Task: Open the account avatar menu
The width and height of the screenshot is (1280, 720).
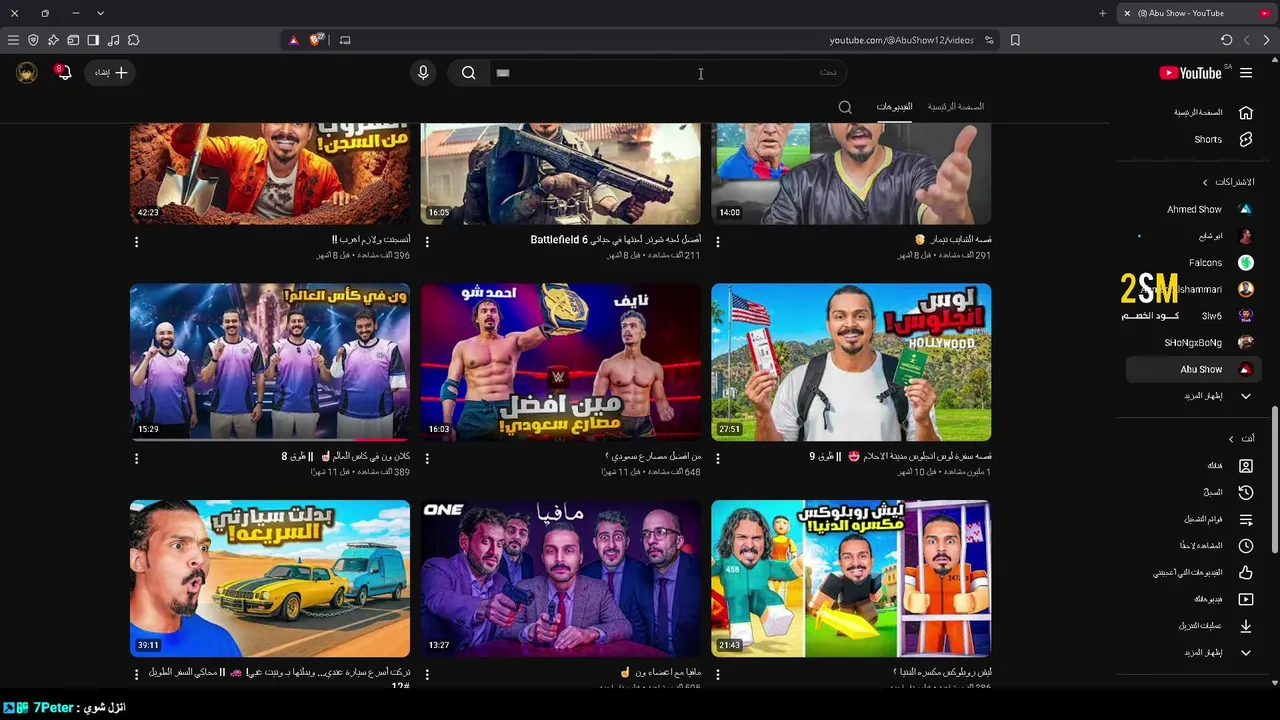Action: tap(27, 73)
